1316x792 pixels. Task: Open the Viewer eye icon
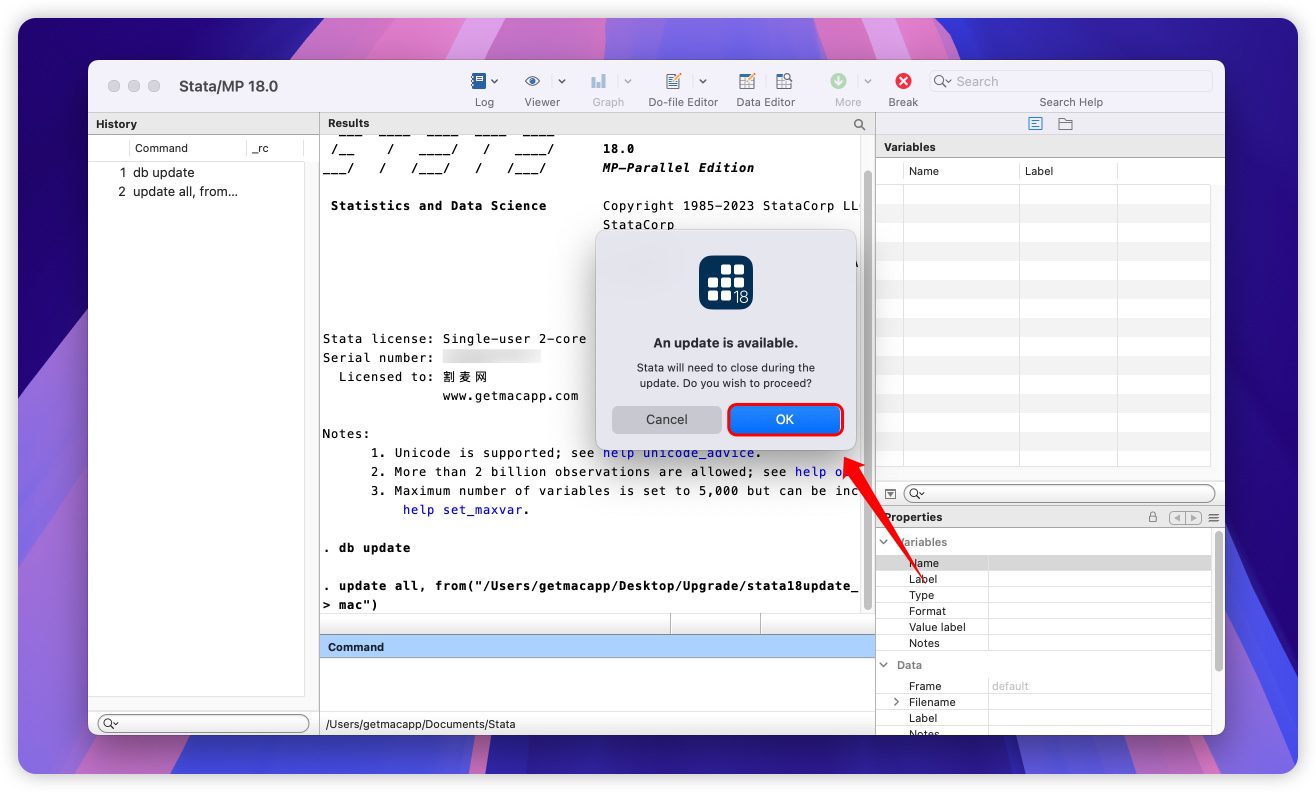click(533, 81)
